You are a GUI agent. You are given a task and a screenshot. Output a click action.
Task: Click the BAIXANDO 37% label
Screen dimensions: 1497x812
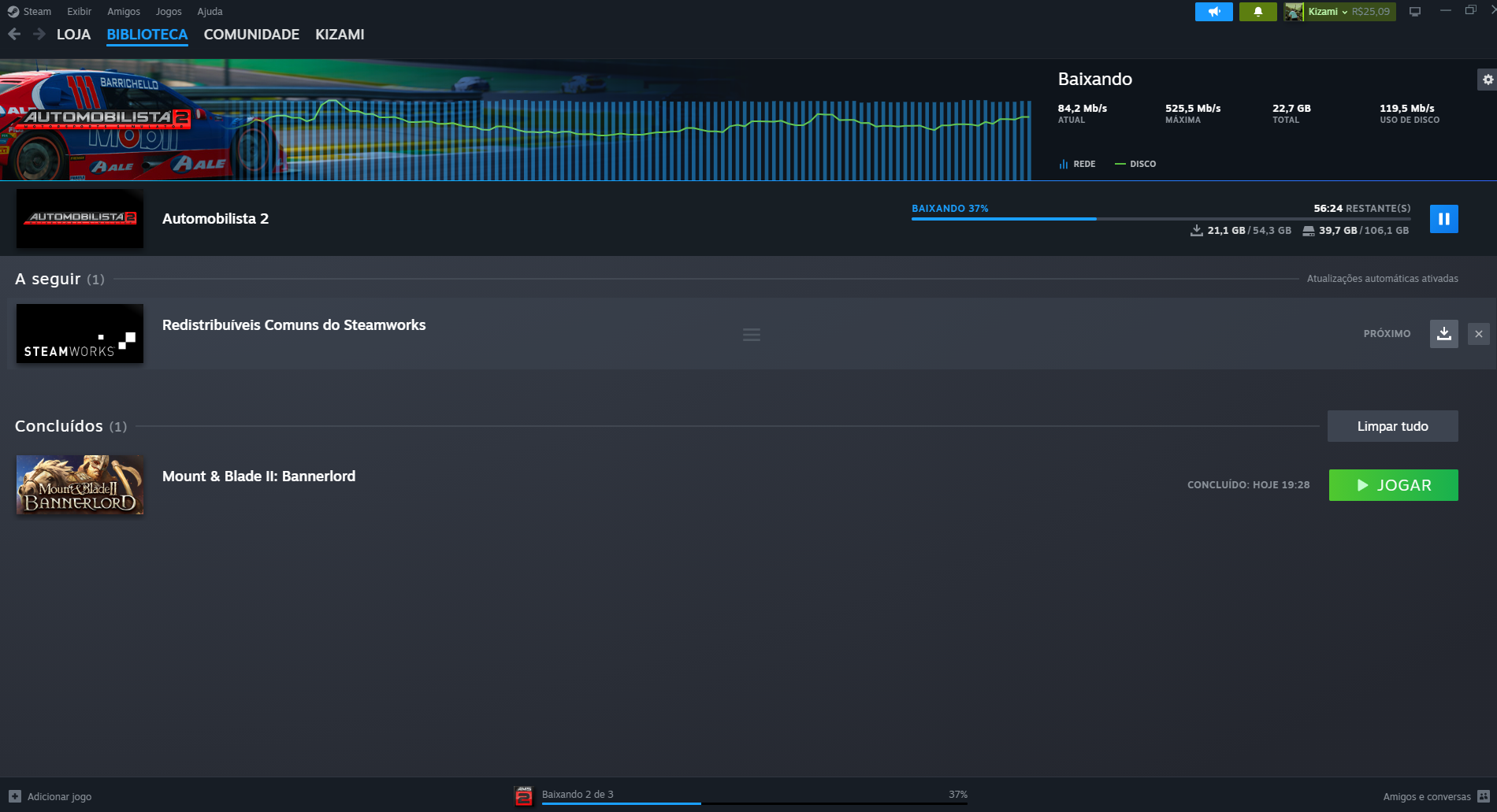tap(949, 209)
